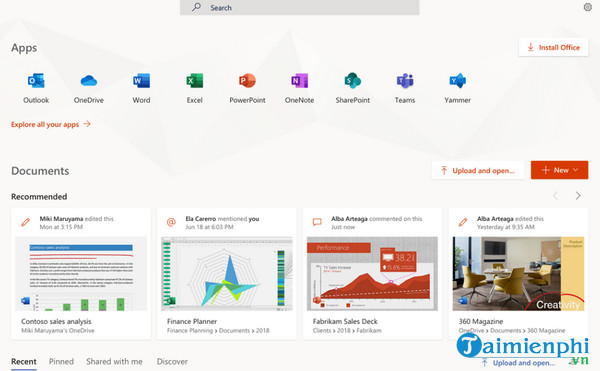Image resolution: width=600 pixels, height=371 pixels.
Task: Open the OneNote app icon
Action: (300, 81)
